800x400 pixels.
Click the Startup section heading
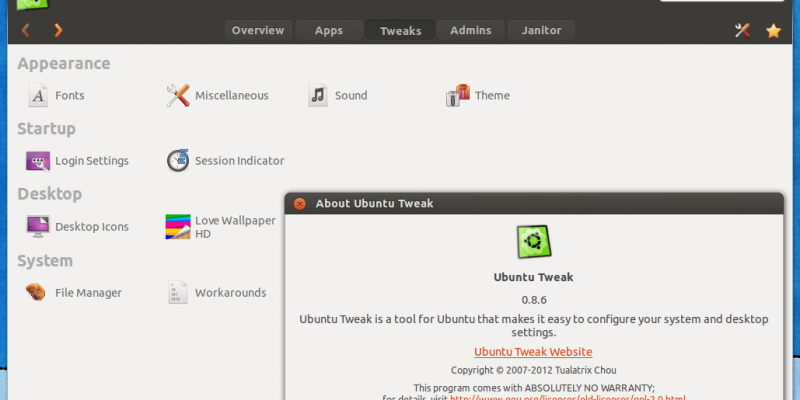click(x=46, y=129)
